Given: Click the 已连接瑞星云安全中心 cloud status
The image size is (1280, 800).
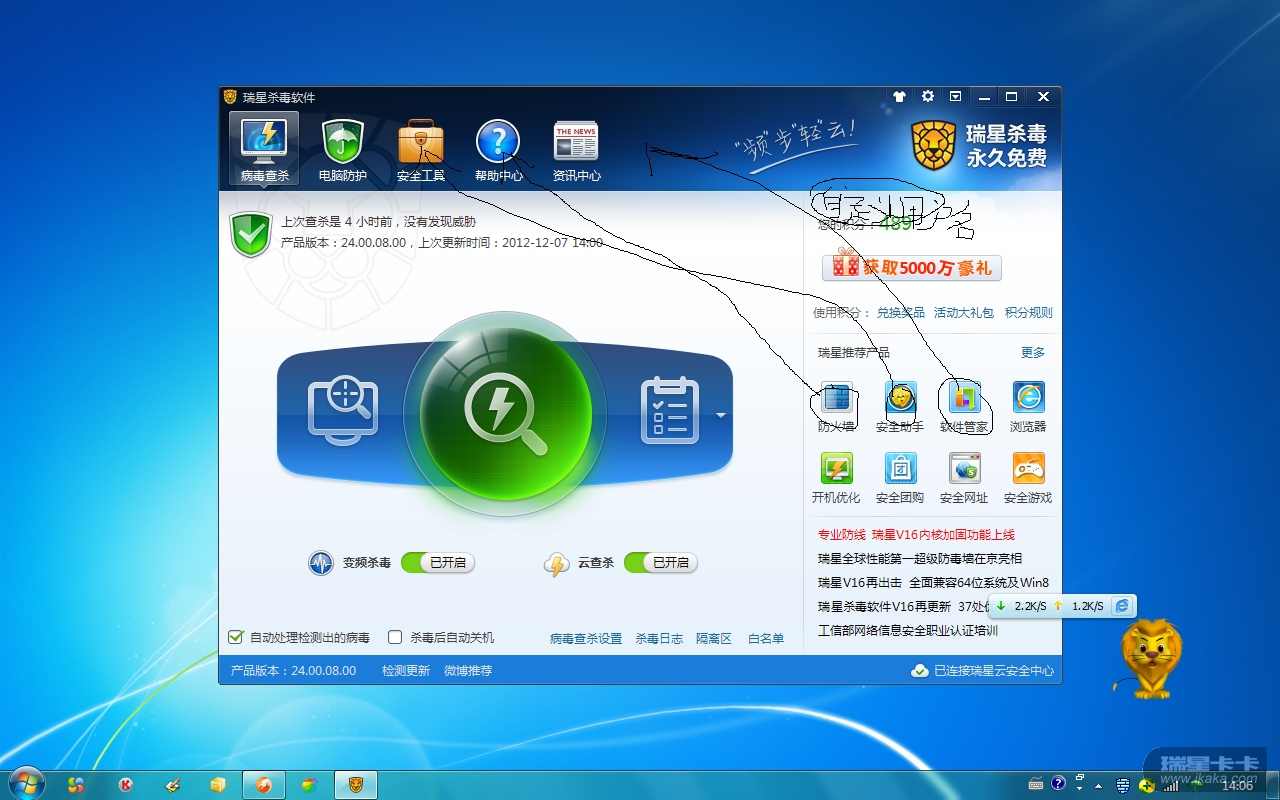Looking at the screenshot, I should tap(983, 671).
